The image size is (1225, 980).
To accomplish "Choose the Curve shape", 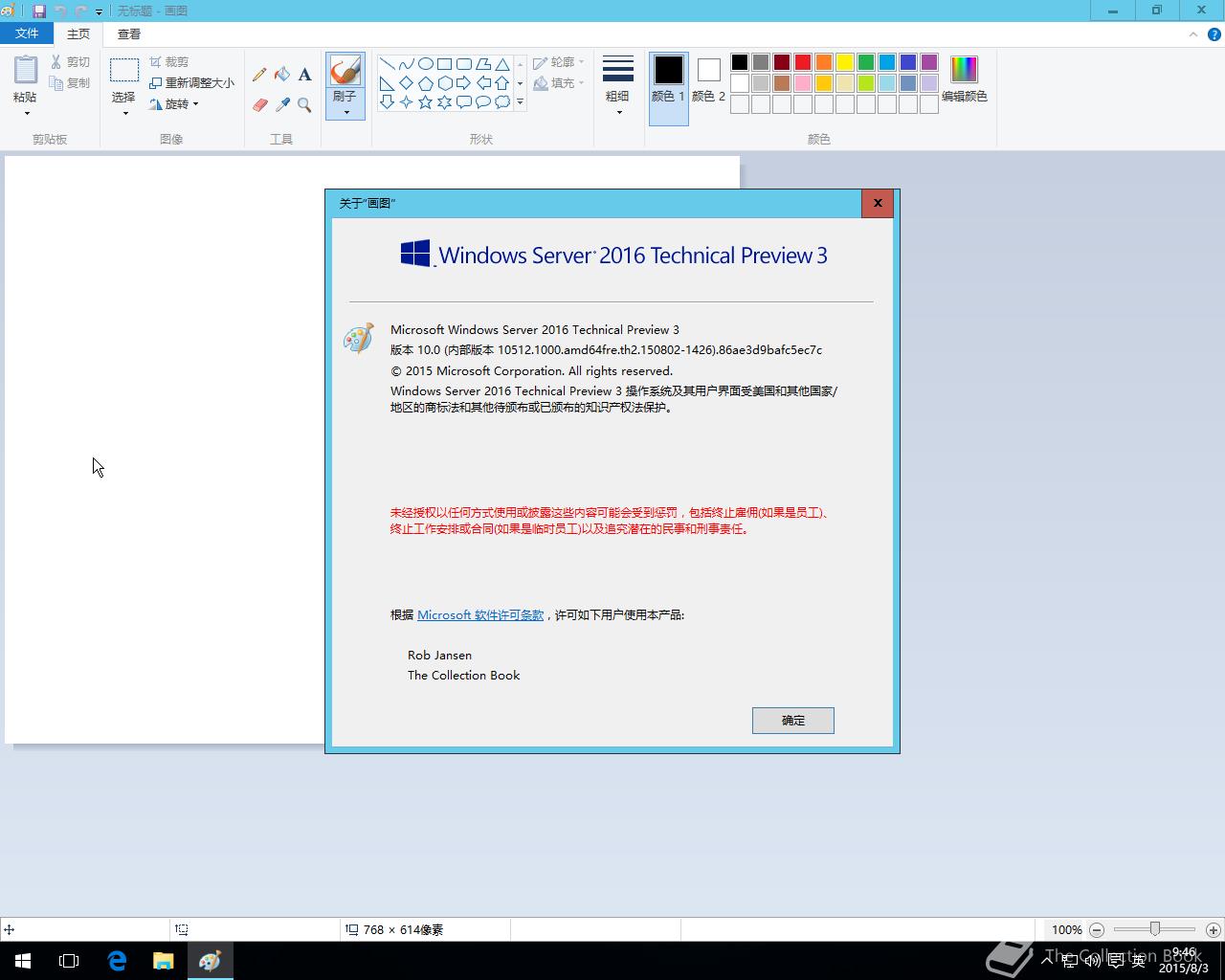I will pos(406,64).
